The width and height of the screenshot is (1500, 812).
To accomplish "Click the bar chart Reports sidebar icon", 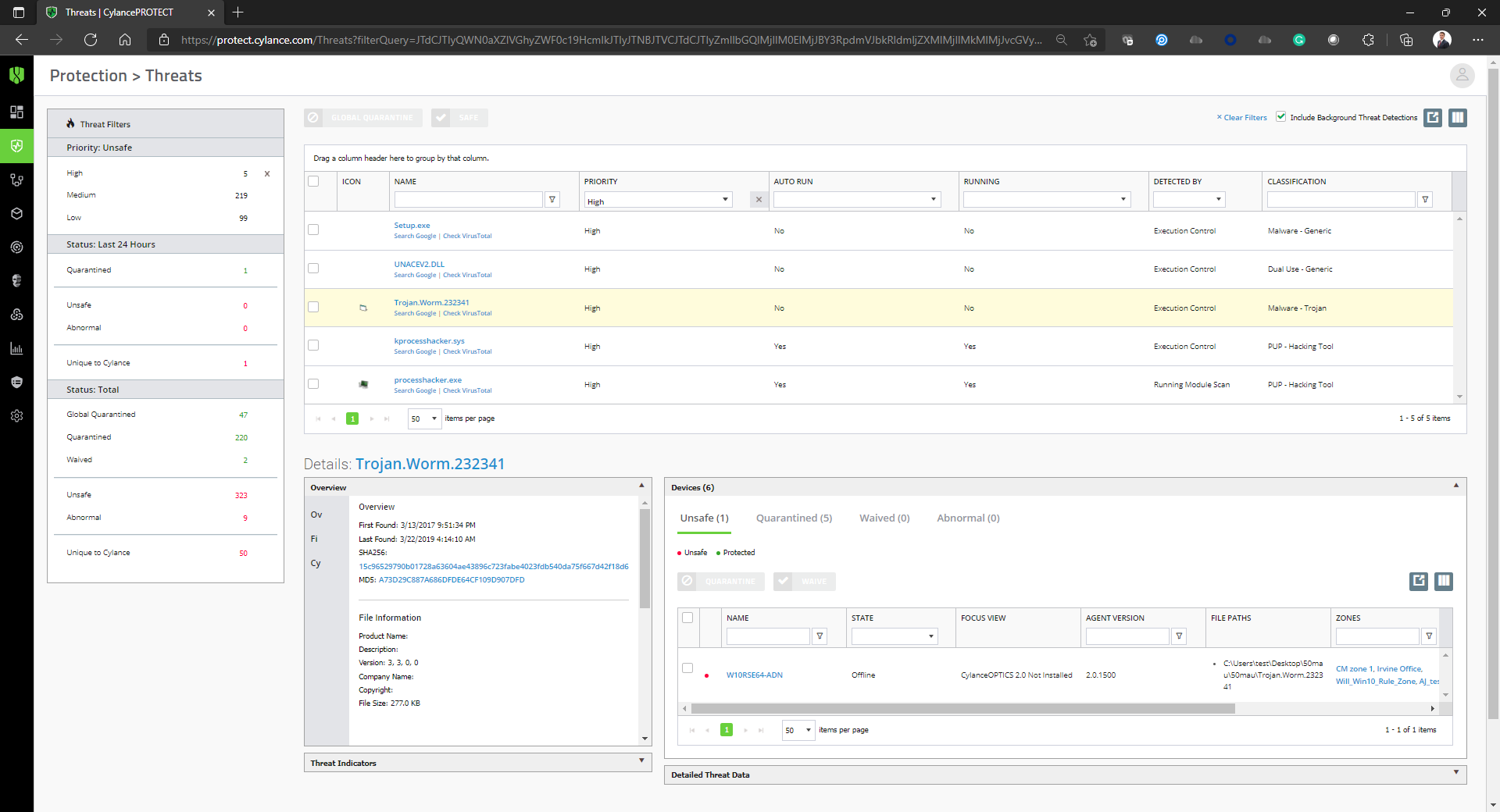I will click(x=16, y=349).
